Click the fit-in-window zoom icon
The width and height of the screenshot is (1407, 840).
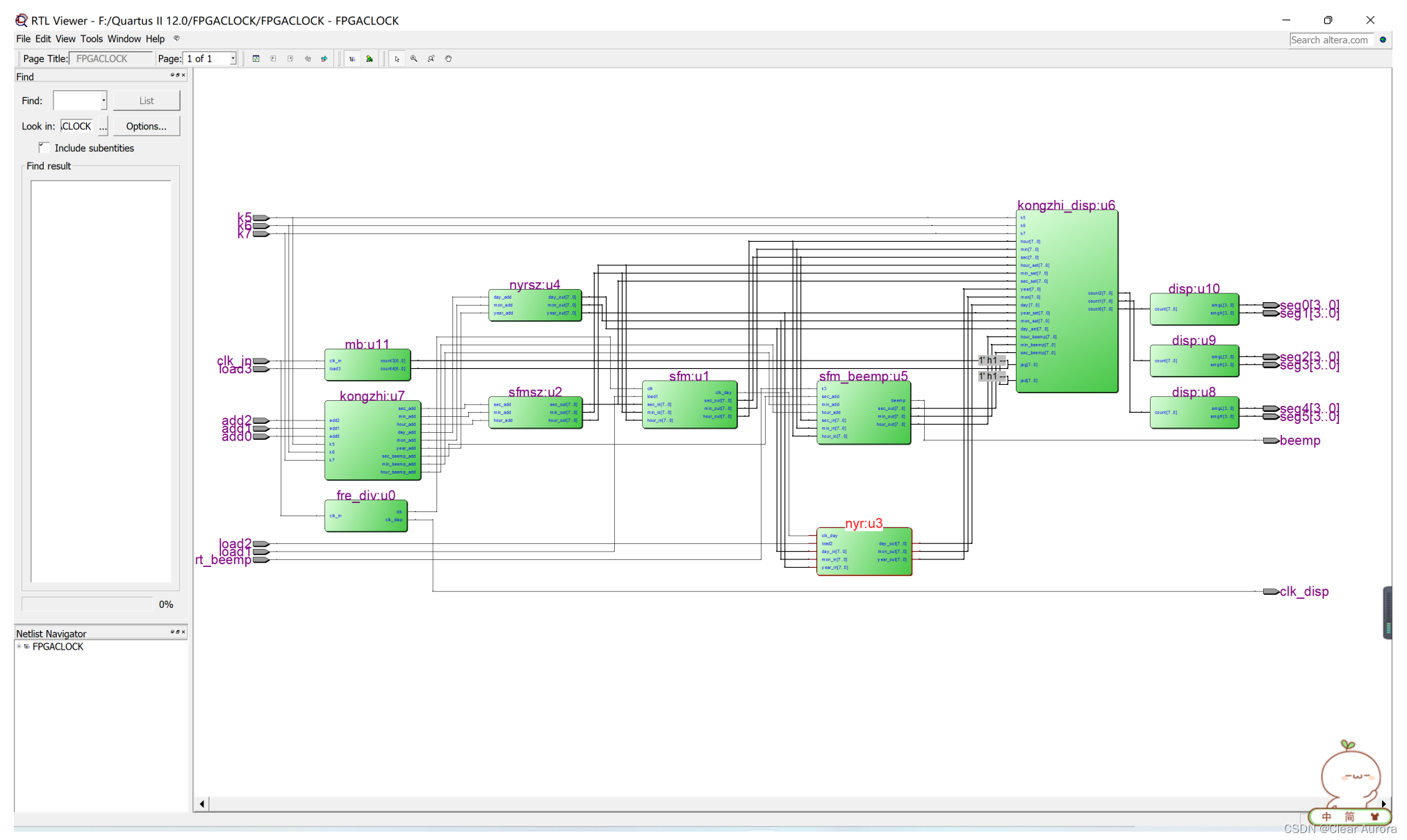click(431, 59)
